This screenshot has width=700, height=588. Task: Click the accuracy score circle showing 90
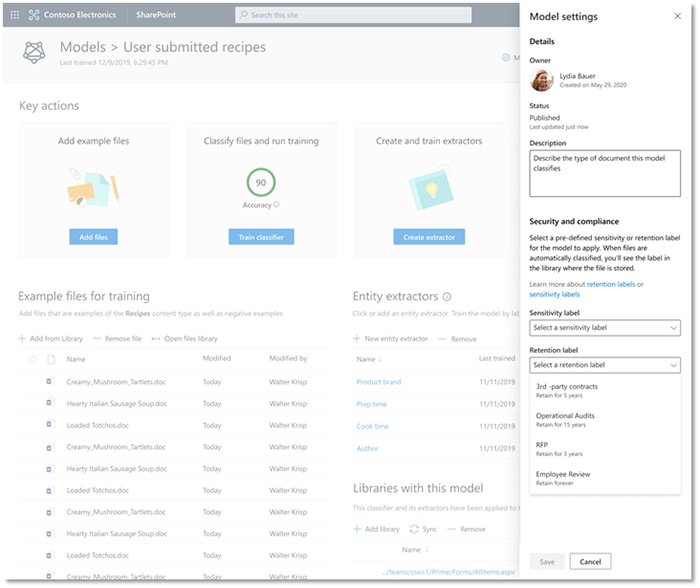(x=261, y=183)
